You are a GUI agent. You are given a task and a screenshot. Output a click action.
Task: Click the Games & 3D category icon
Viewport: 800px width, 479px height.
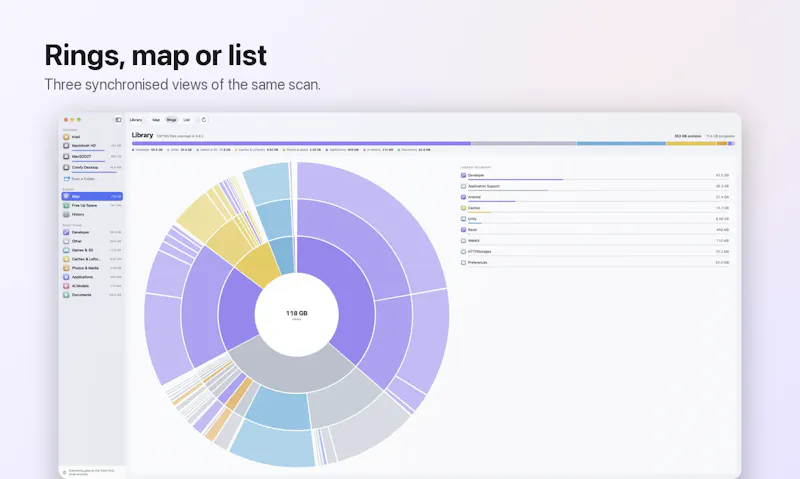(x=66, y=250)
